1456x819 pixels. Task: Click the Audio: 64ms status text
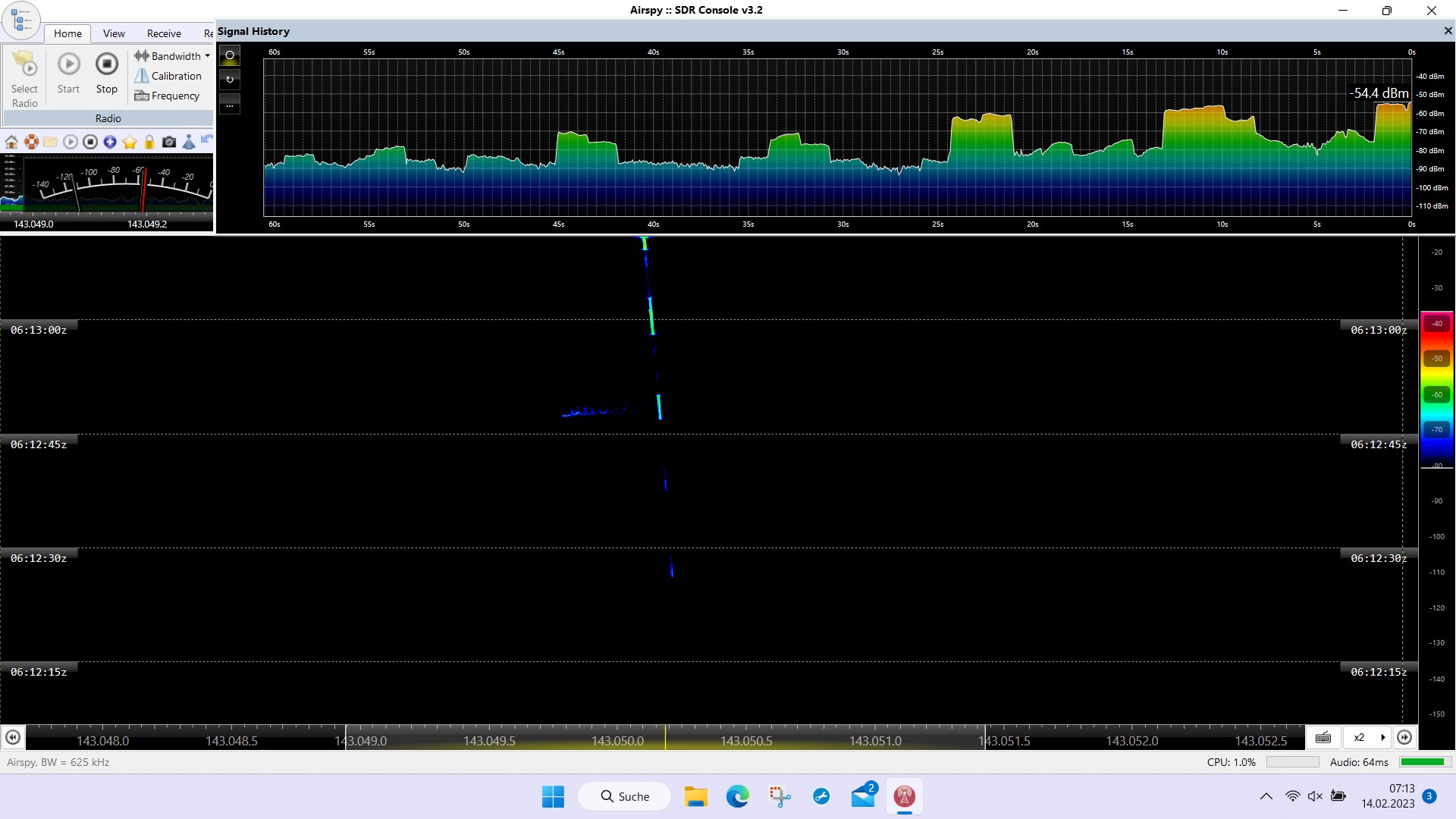[x=1359, y=762]
